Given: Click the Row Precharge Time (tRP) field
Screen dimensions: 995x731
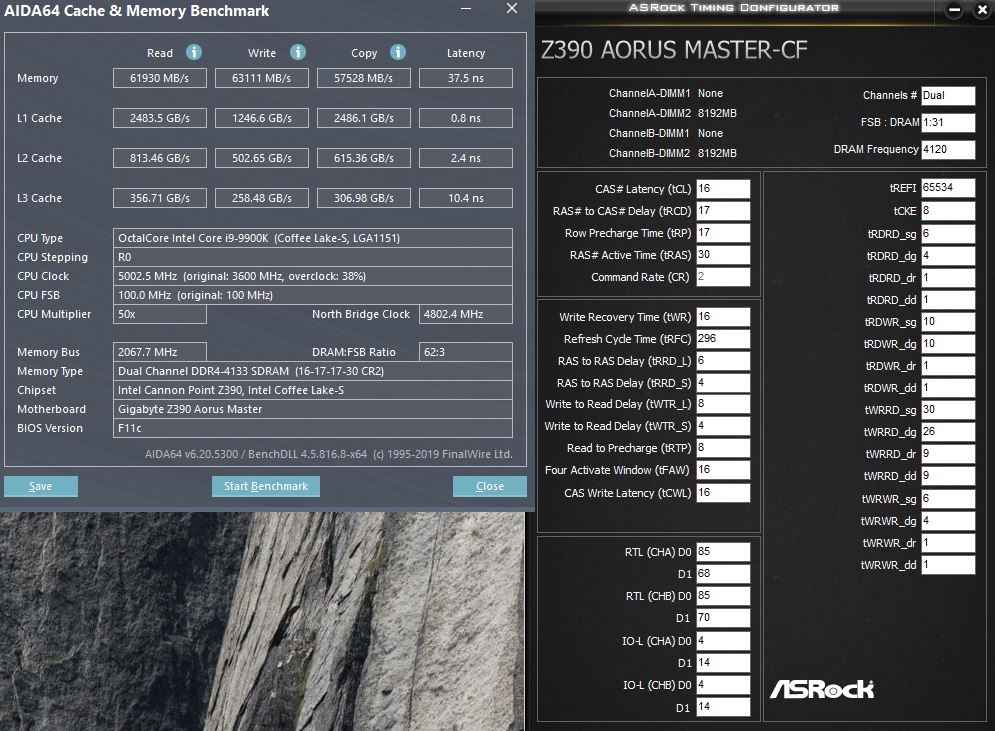Looking at the screenshot, I should pos(723,233).
